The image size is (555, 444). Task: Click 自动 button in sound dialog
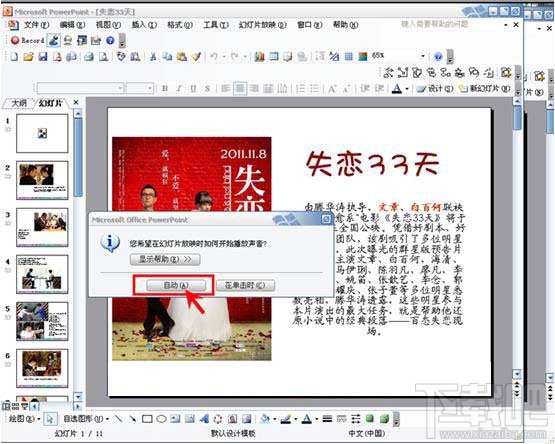[176, 285]
